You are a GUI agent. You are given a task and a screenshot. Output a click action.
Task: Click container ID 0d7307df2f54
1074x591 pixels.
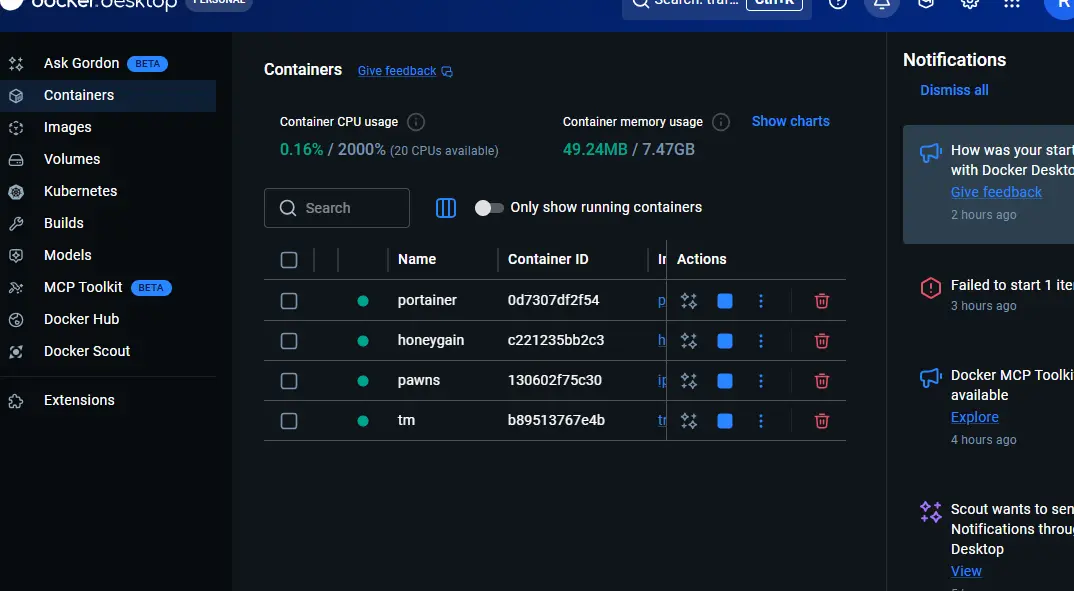coord(553,301)
